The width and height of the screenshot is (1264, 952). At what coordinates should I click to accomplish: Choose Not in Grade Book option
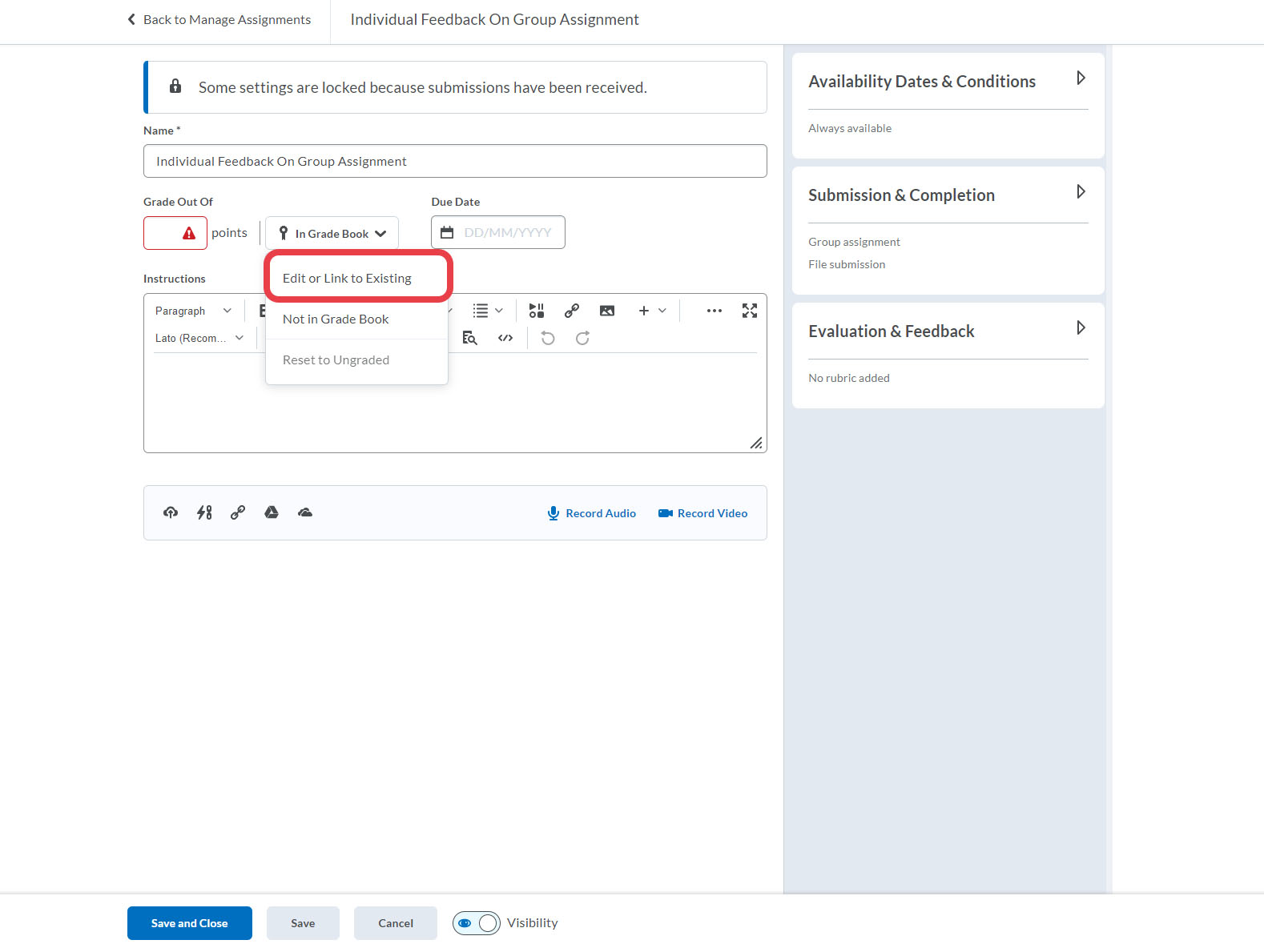(336, 319)
